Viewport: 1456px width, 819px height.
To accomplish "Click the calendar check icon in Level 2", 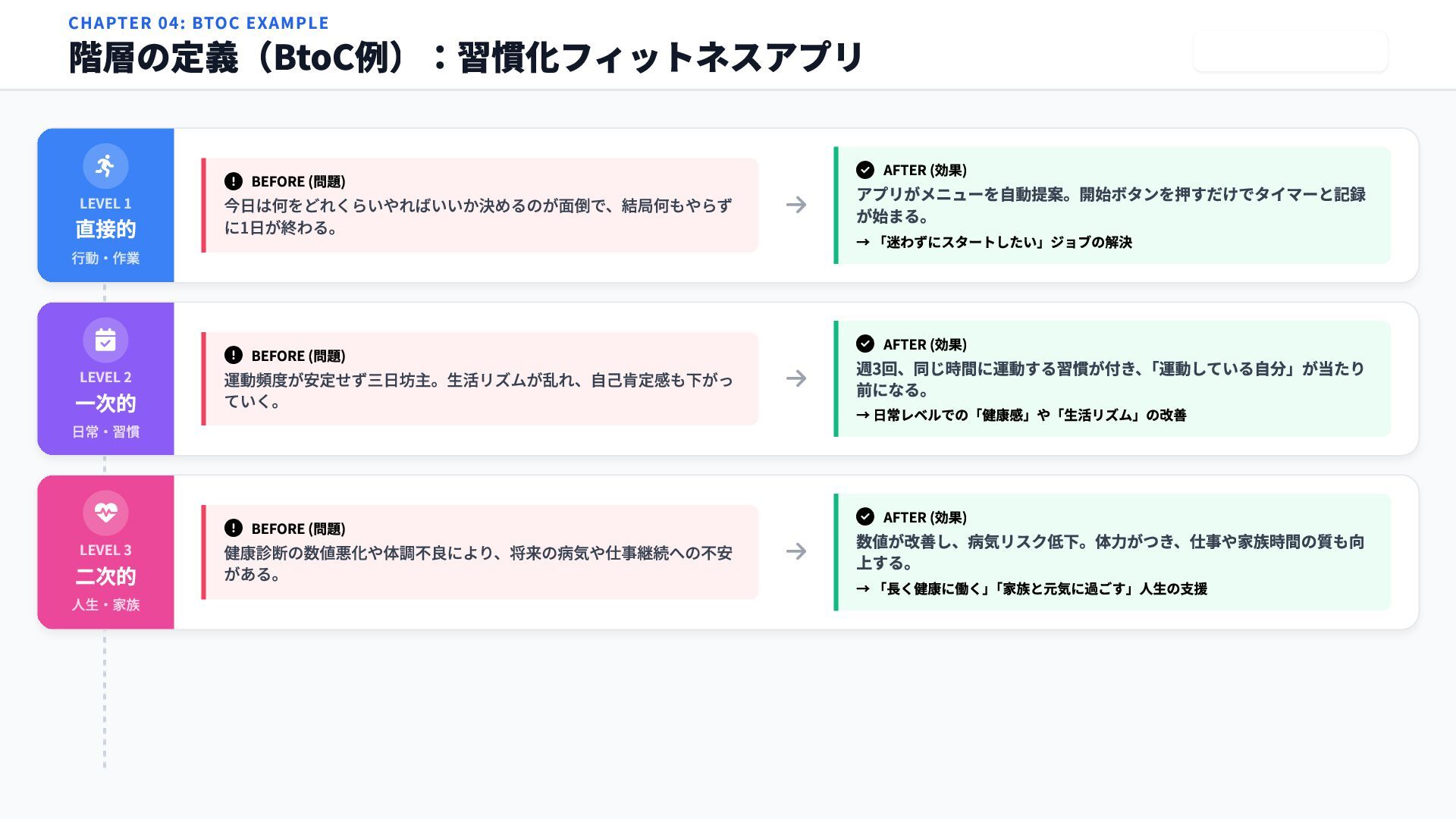I will [x=105, y=340].
